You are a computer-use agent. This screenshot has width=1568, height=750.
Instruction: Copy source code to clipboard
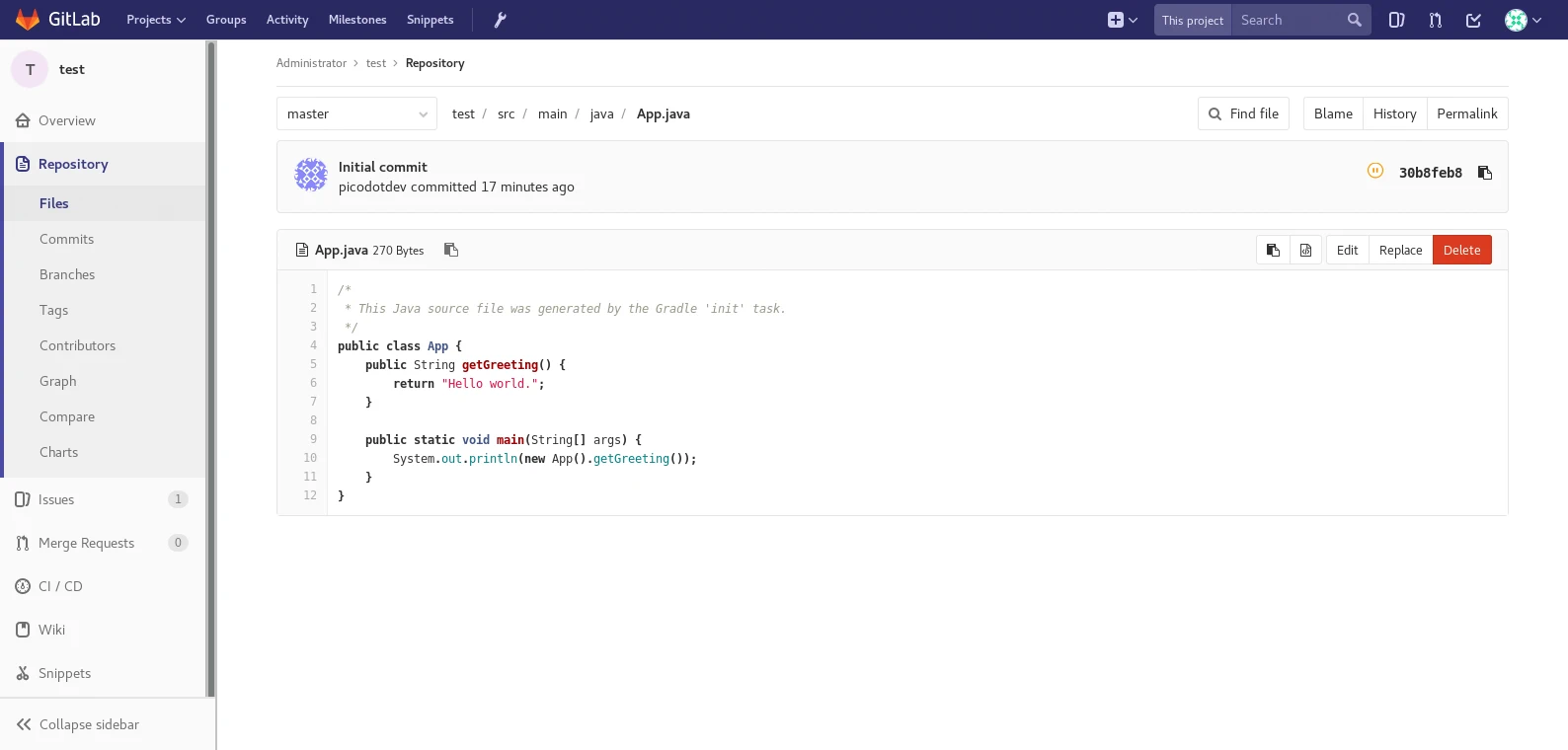click(x=1273, y=251)
